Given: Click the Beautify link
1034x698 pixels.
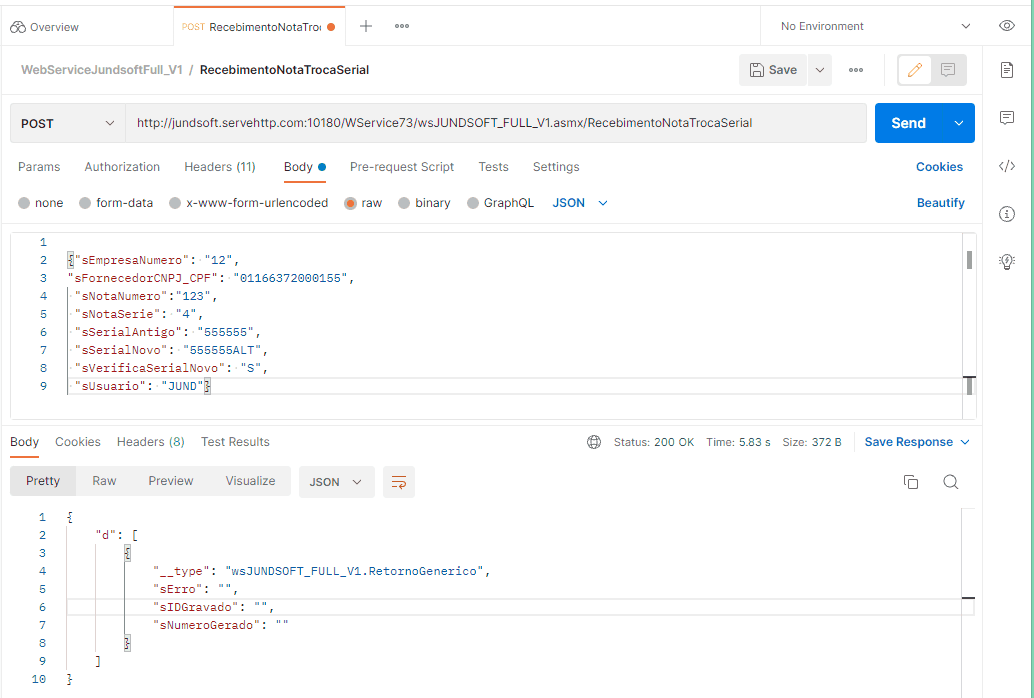Looking at the screenshot, I should (940, 203).
